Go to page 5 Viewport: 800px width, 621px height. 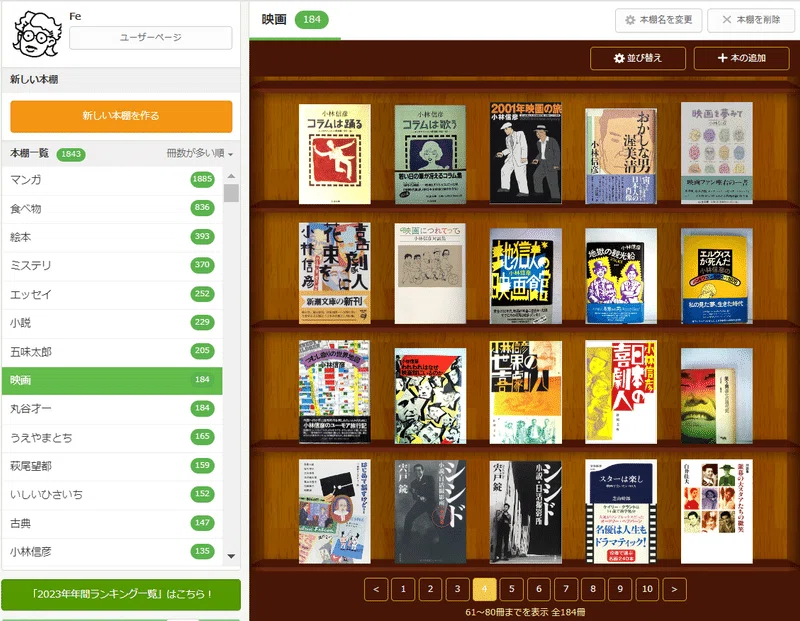(511, 589)
